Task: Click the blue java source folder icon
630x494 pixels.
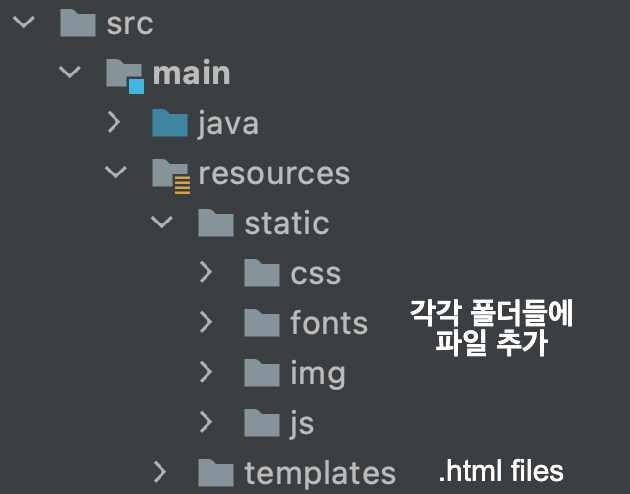Action: point(170,122)
